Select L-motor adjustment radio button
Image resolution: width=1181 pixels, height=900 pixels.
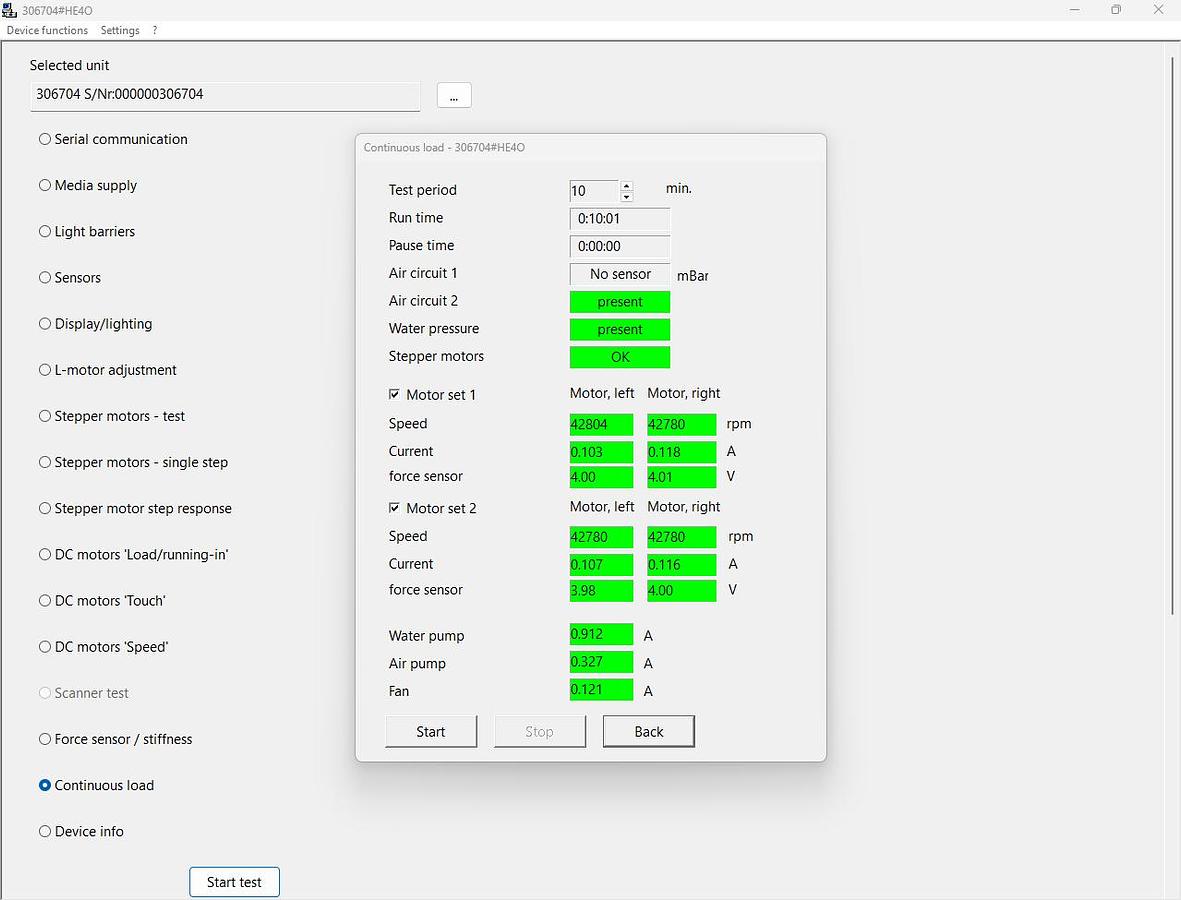108,370
